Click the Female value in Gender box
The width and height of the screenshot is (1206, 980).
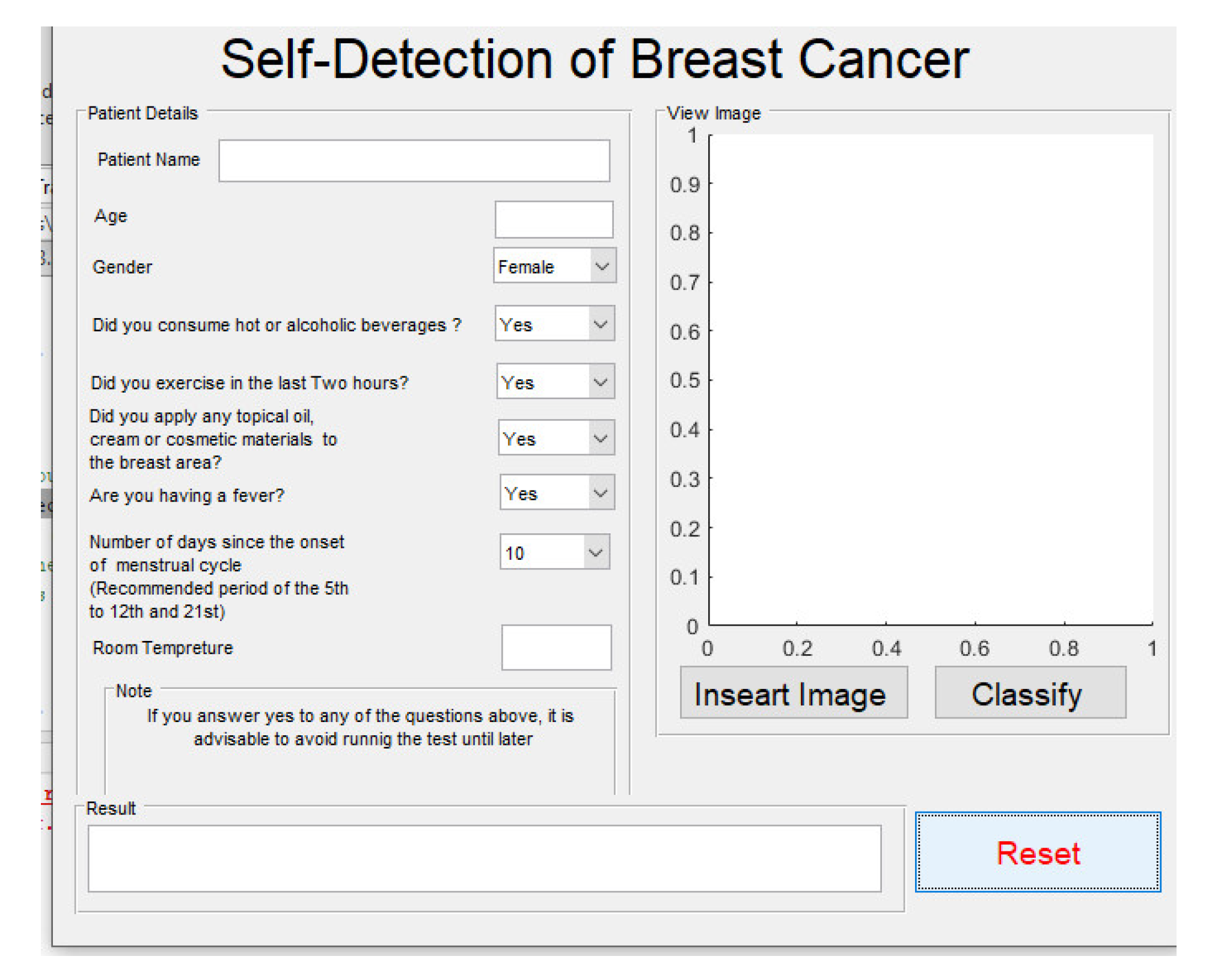click(x=527, y=267)
